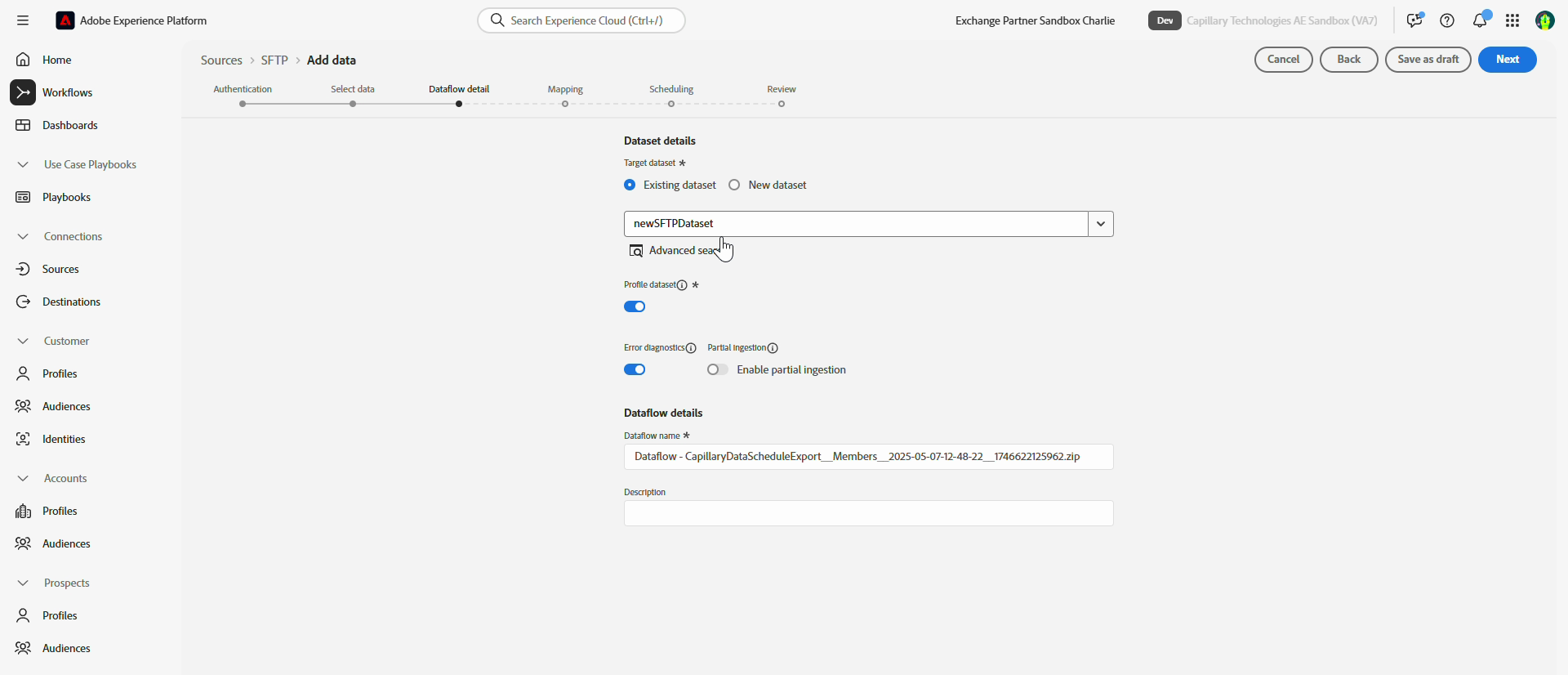Screen dimensions: 1568x675
Task: Click the Description input field
Action: coord(869,513)
